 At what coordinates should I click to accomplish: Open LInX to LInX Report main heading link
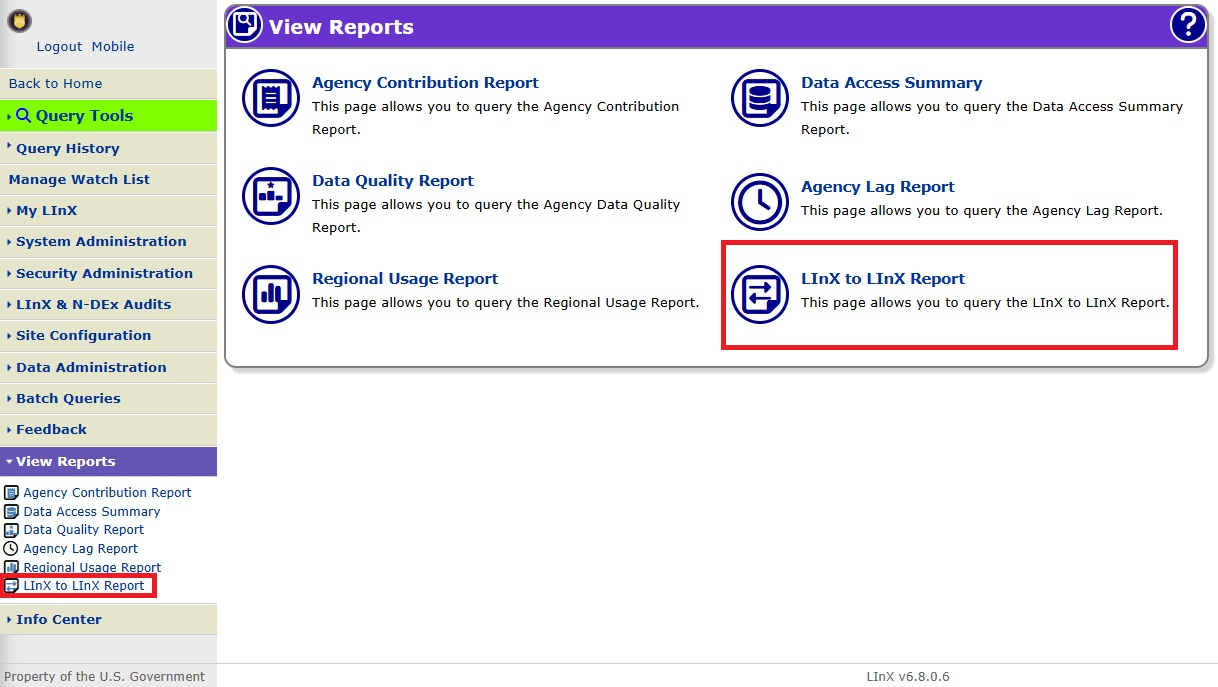pos(883,279)
